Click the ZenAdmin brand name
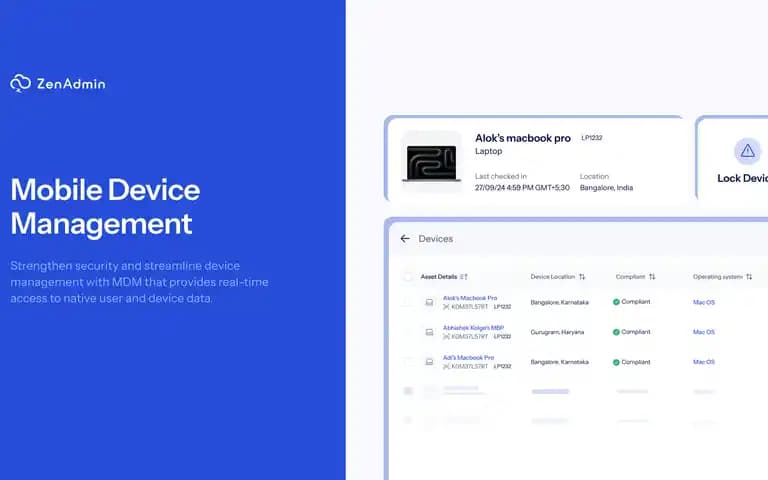Image resolution: width=768 pixels, height=480 pixels. 71,84
